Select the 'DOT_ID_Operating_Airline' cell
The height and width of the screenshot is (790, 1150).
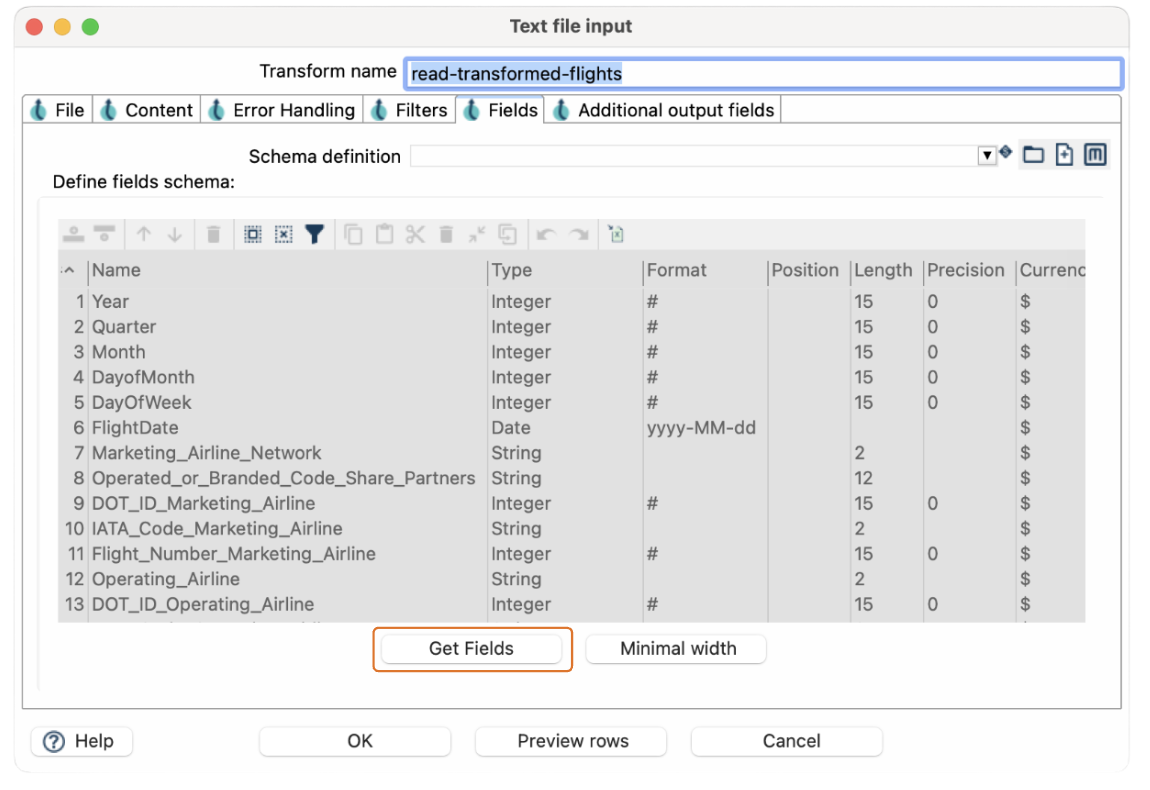pyautogui.click(x=288, y=604)
